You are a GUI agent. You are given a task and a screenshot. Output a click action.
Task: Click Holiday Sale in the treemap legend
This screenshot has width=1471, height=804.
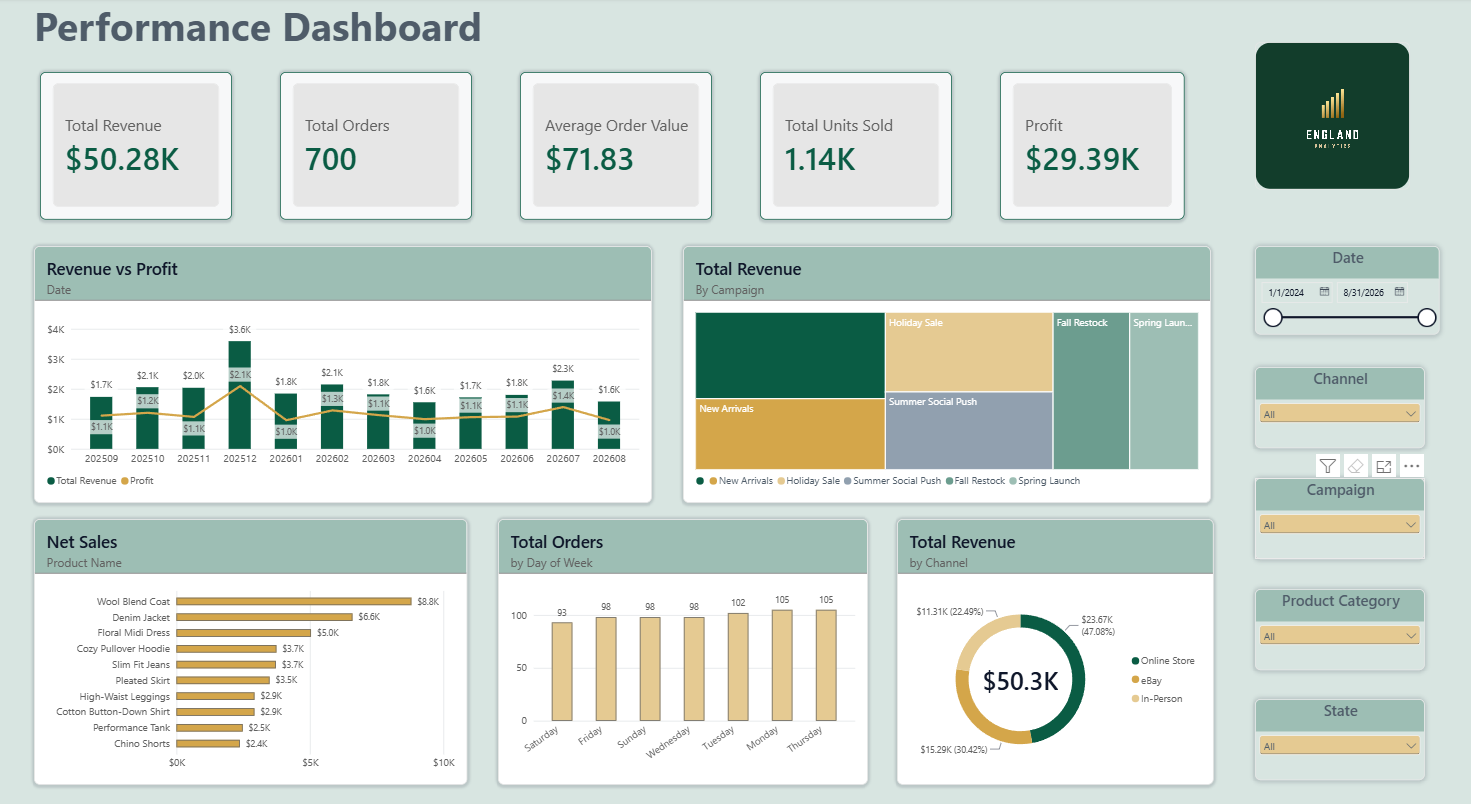[x=808, y=481]
